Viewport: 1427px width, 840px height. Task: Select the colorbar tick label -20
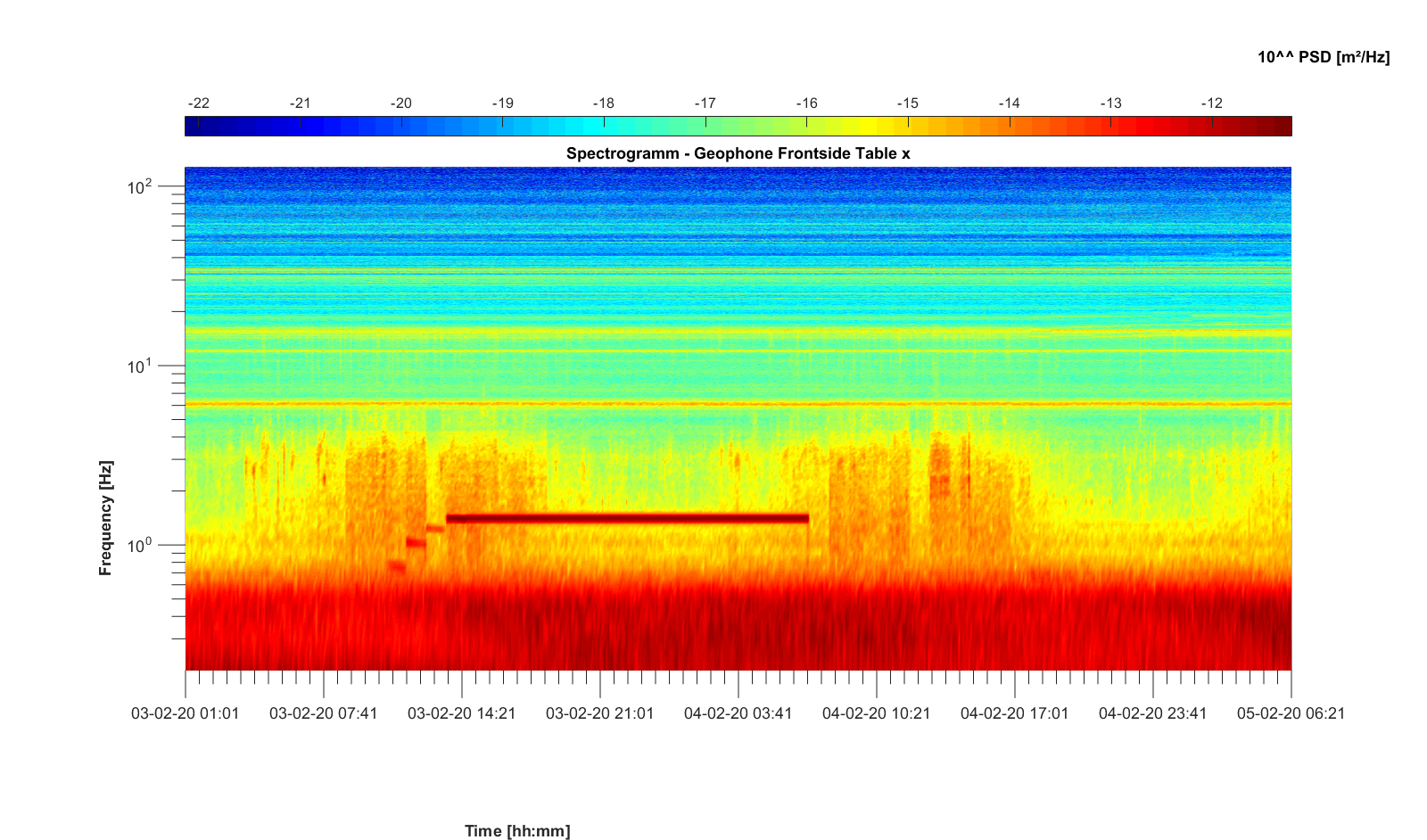click(x=401, y=103)
